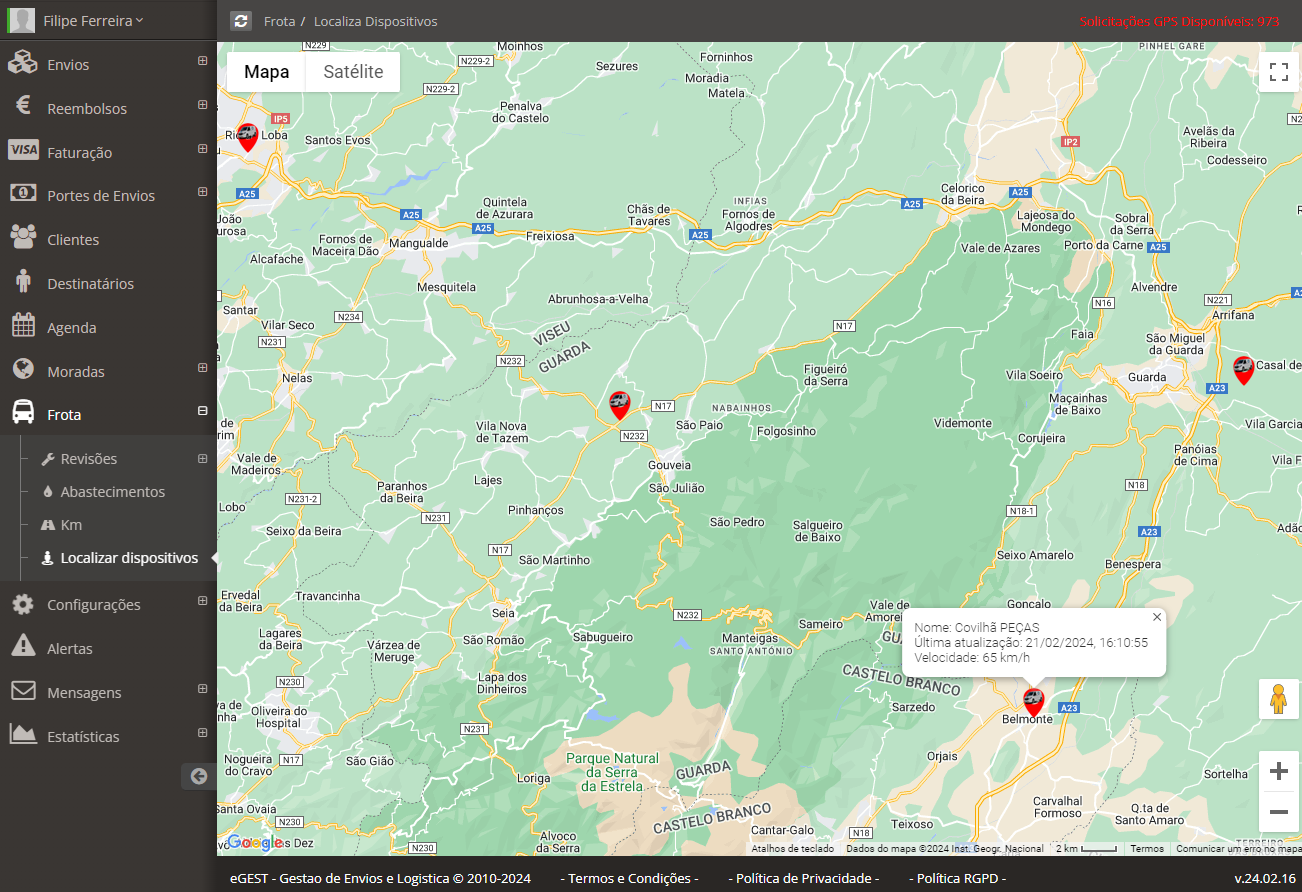
Task: Open Alertas warning icon menu
Action: (x=23, y=648)
